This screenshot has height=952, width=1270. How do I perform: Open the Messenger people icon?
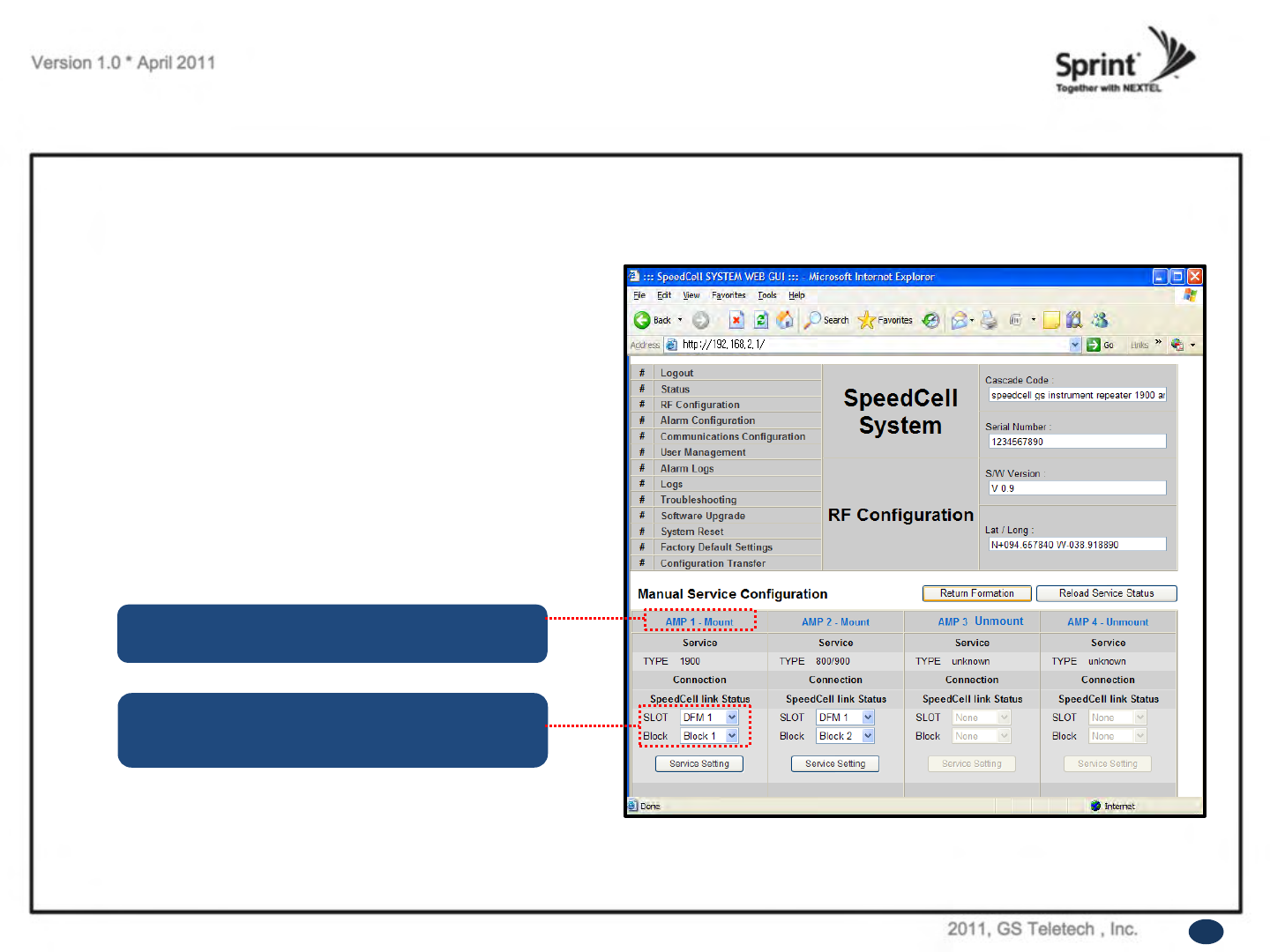[x=1099, y=320]
